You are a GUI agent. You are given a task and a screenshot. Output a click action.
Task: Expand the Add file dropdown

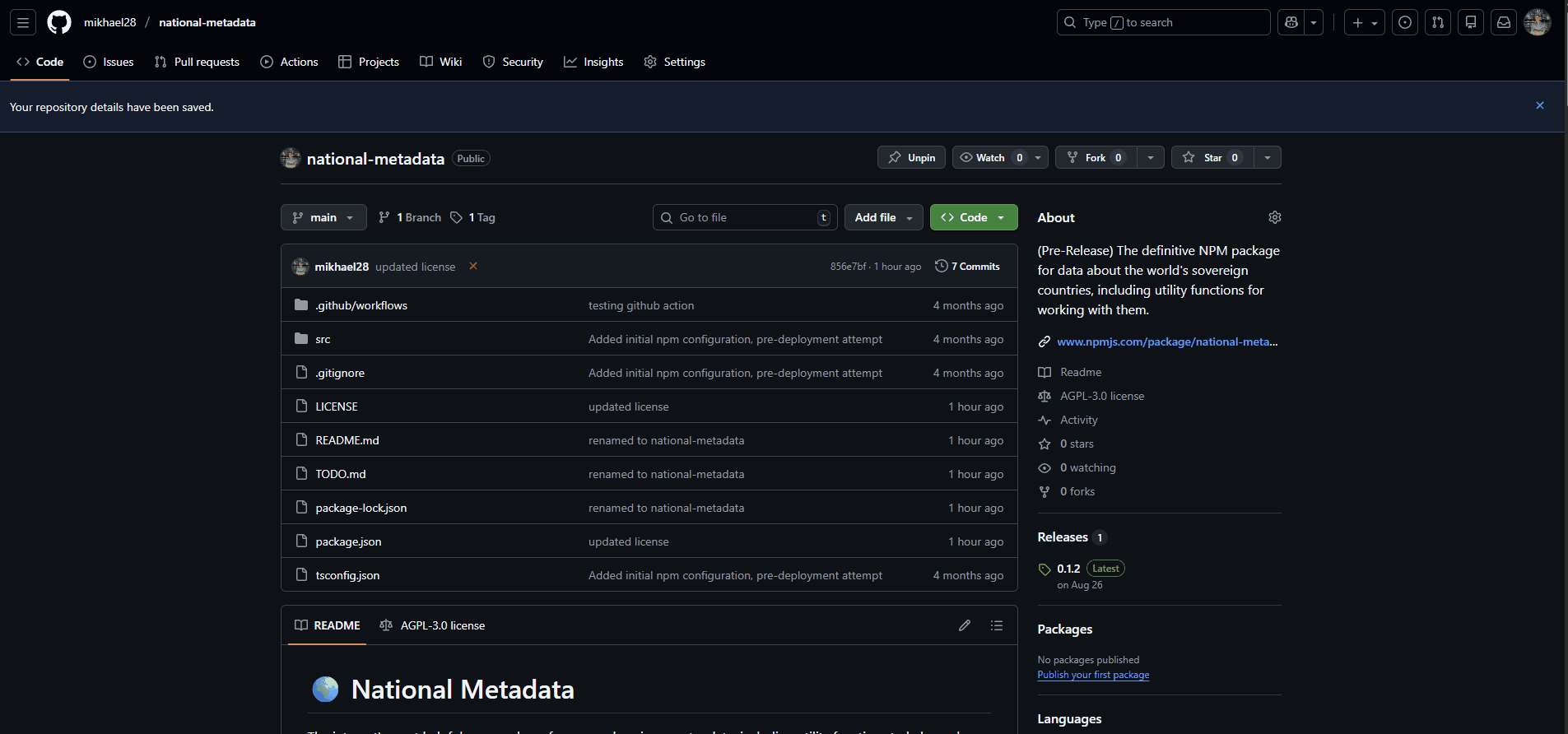coord(883,217)
